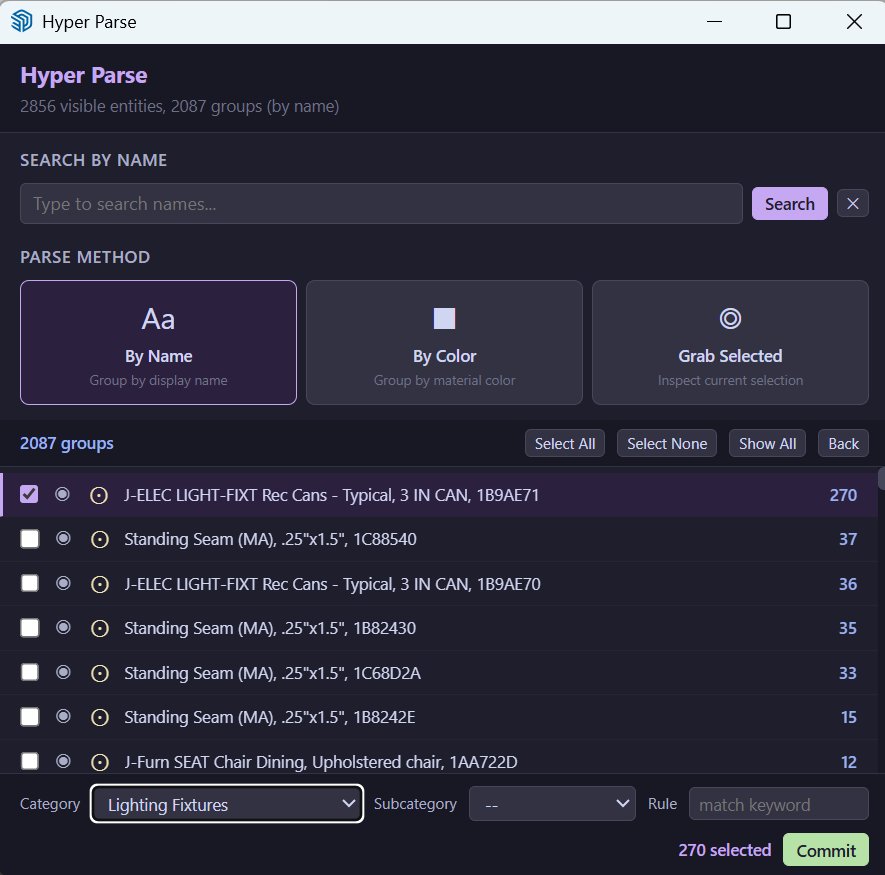Click the "Aa" icon on the By Name card

(157, 319)
